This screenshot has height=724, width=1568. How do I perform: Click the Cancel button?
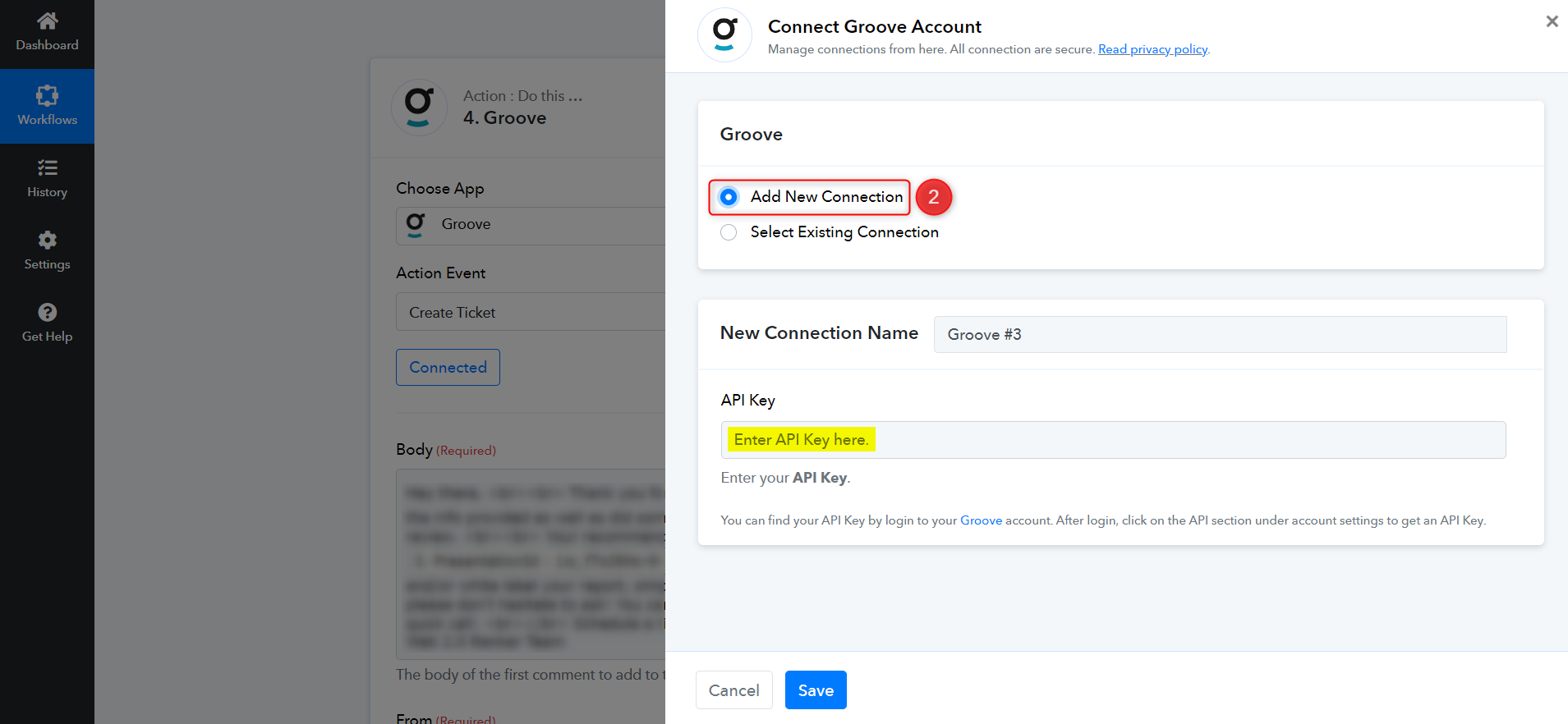tap(734, 690)
